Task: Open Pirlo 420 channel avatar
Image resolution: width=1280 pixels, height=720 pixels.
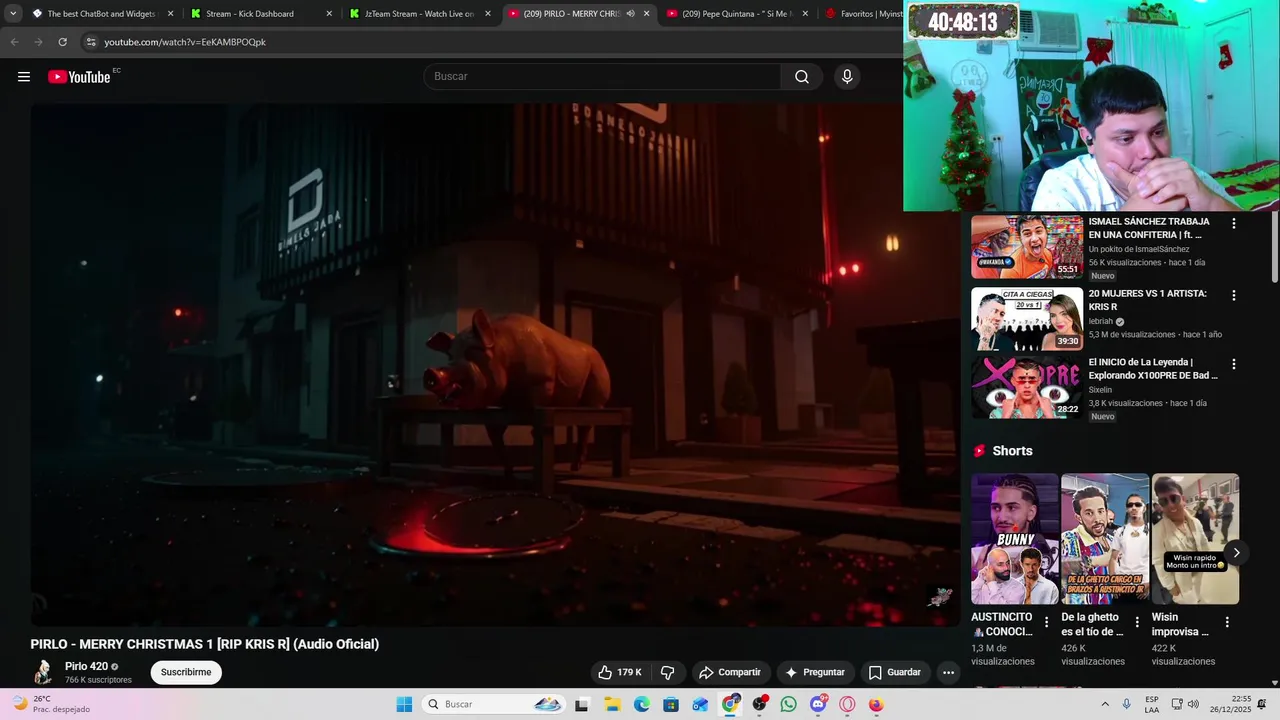Action: 43,672
